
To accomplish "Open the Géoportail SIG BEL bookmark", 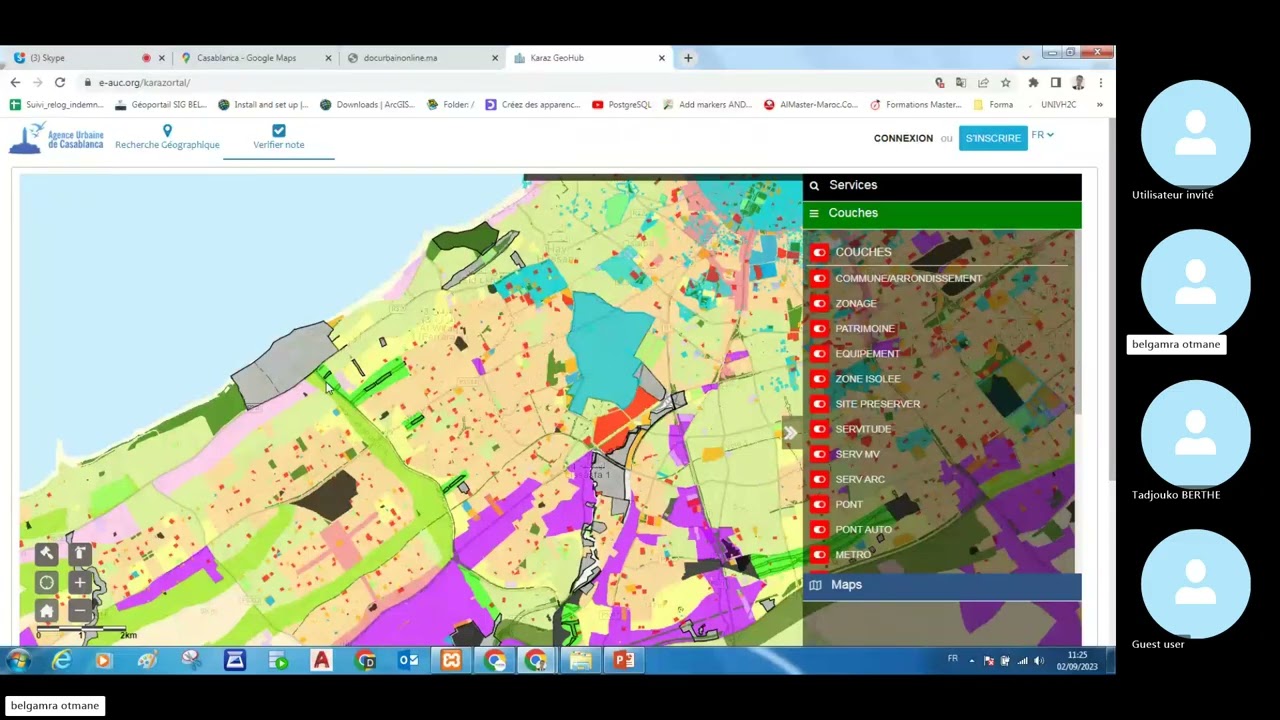I will (161, 104).
